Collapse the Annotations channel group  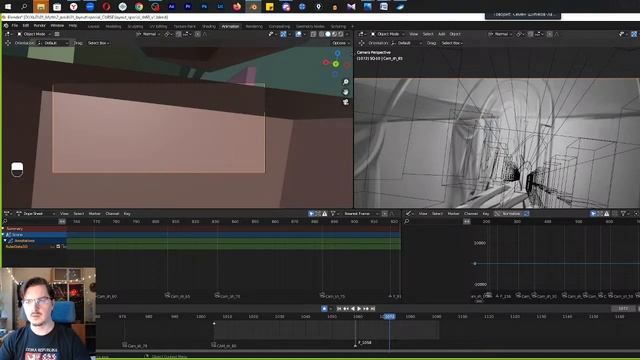(x=5, y=241)
